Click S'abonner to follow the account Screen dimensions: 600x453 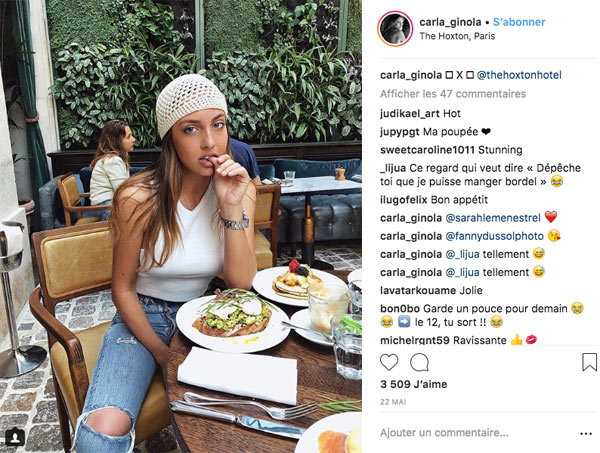(519, 22)
